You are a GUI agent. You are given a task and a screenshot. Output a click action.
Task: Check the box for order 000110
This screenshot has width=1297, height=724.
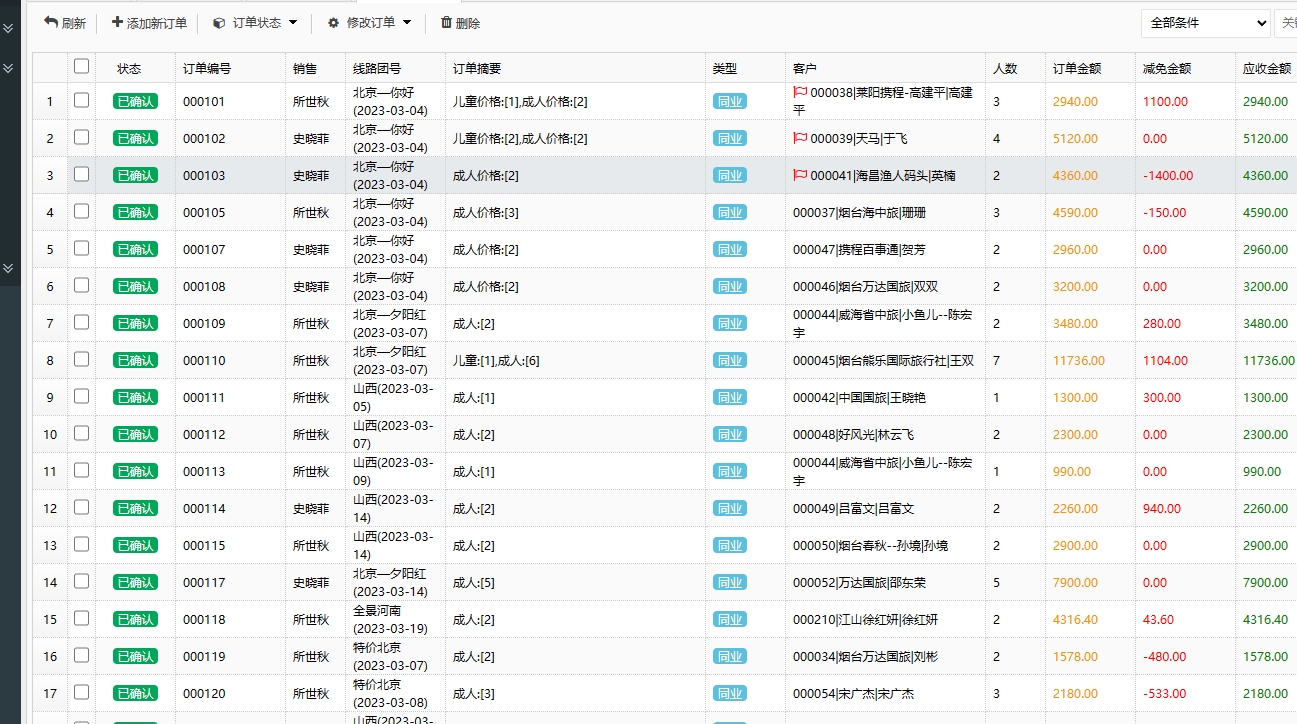pos(81,360)
